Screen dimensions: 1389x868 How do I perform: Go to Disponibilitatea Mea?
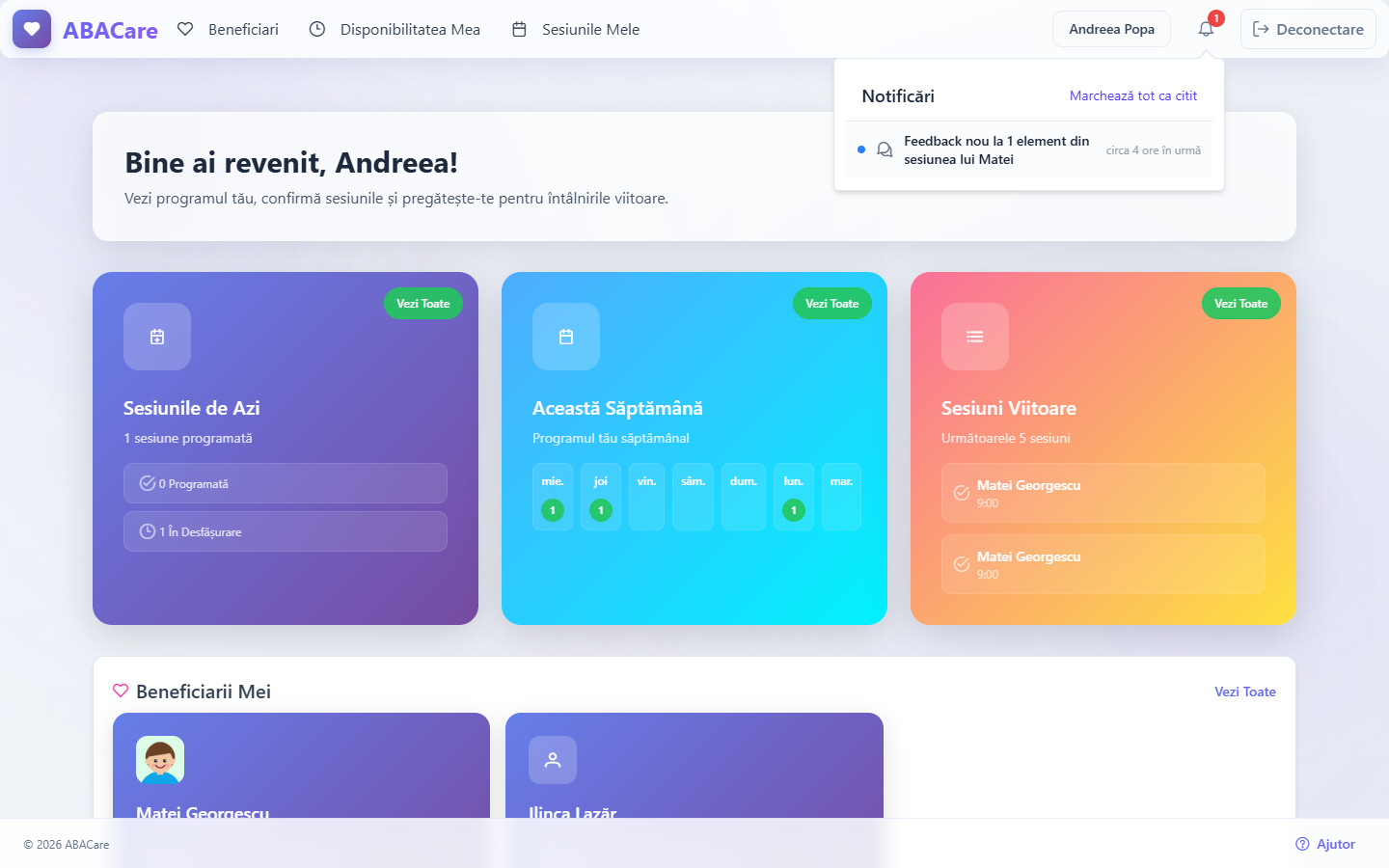click(395, 29)
